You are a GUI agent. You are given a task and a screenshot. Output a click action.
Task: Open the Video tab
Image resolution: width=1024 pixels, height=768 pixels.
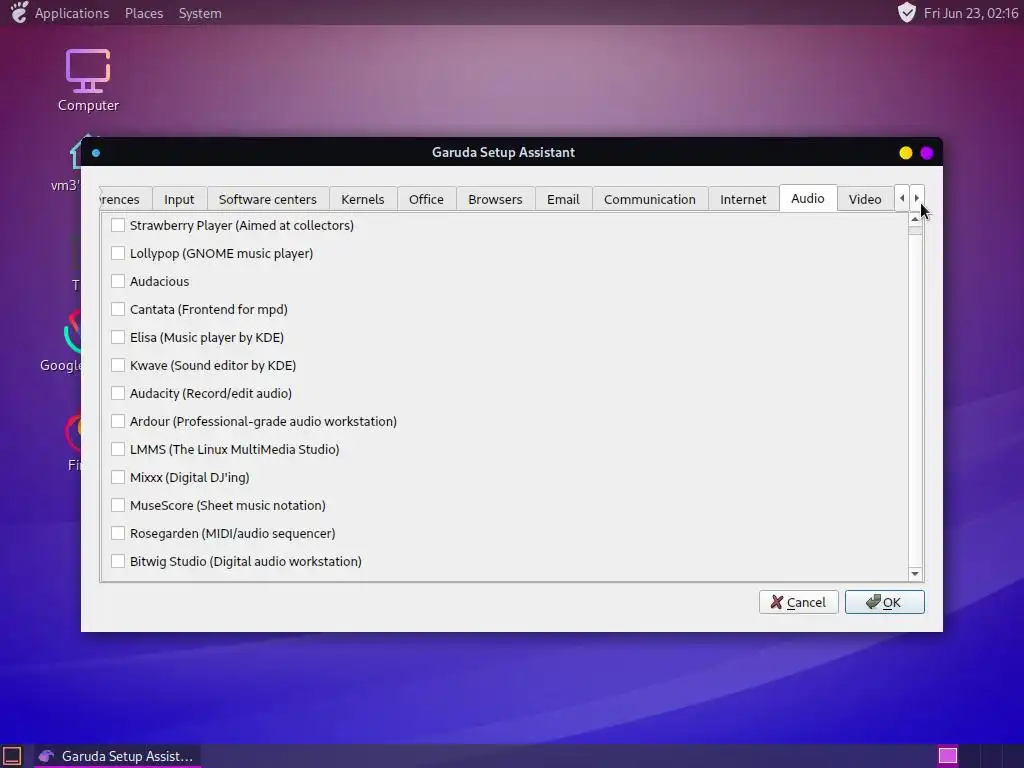pyautogui.click(x=865, y=199)
